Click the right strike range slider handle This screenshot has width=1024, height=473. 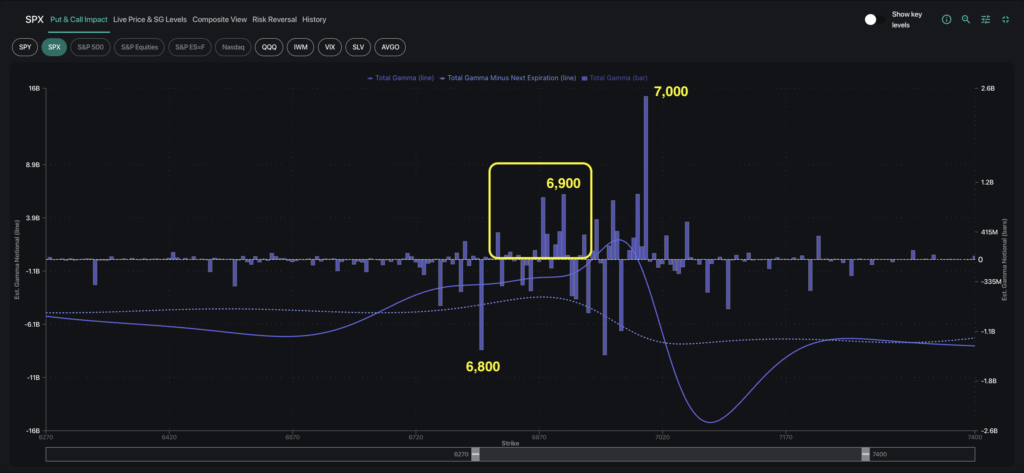click(864, 454)
